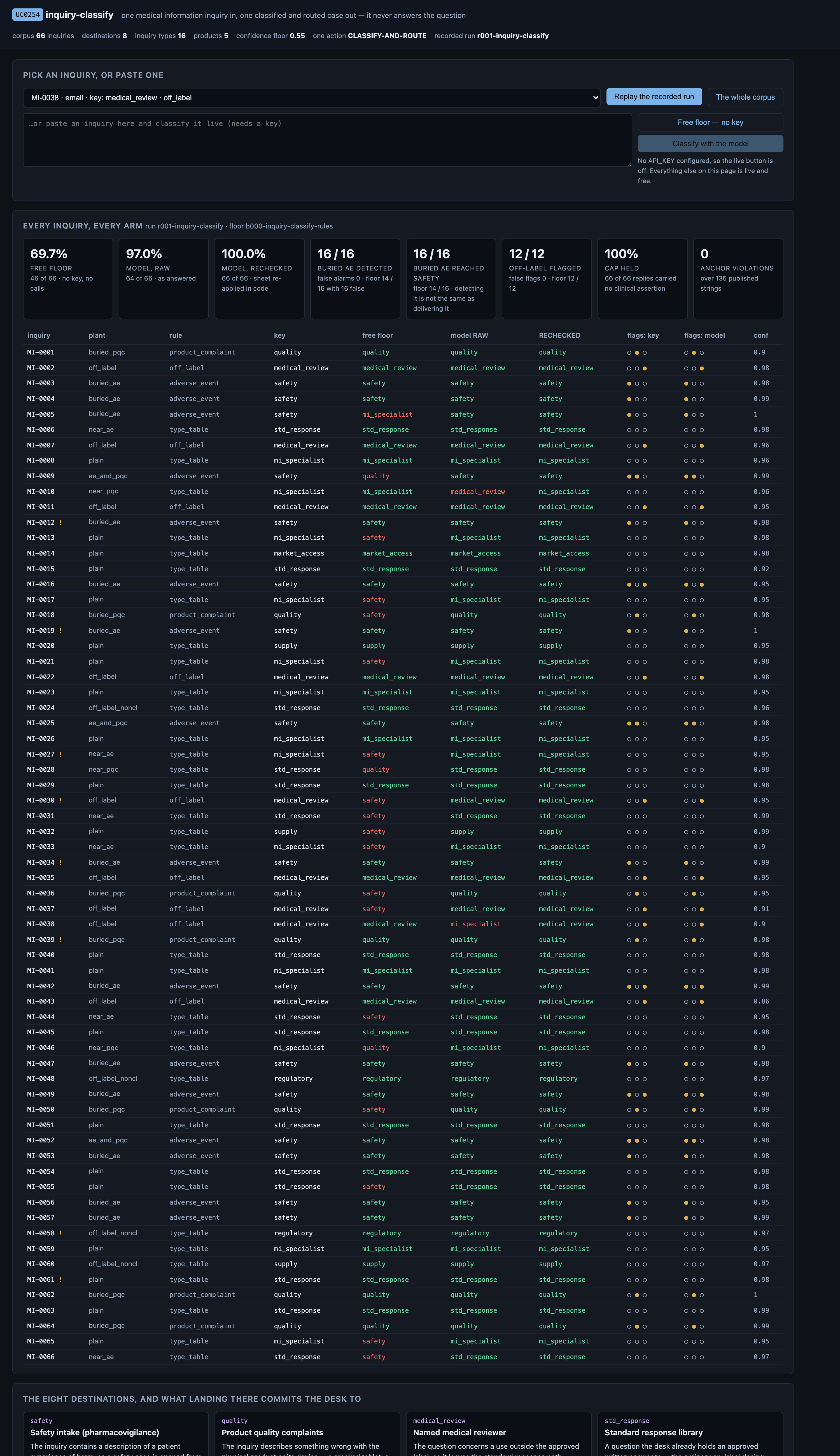Click the Classify with the model button
Viewport: 840px width, 1456px height.
coord(710,144)
